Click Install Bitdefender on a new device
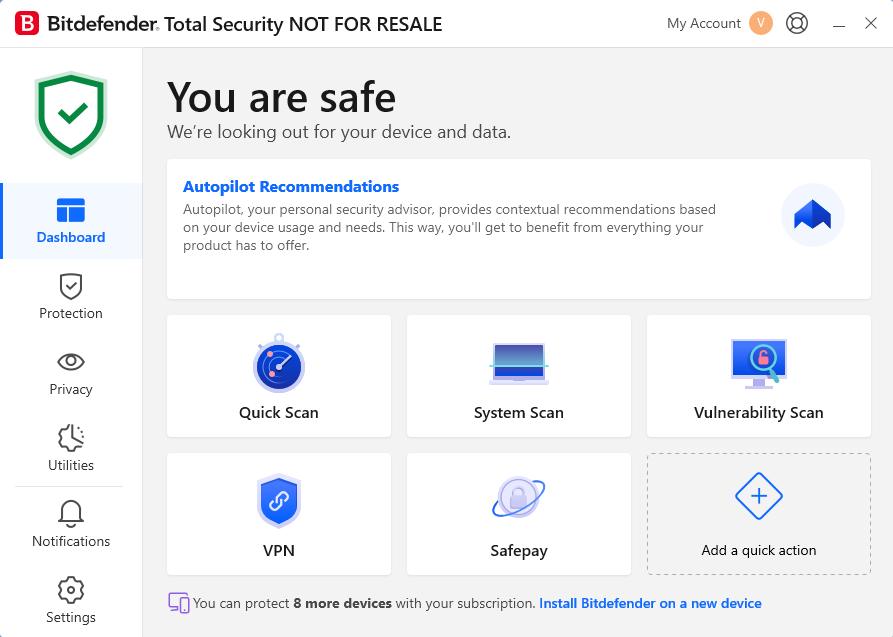 point(650,604)
